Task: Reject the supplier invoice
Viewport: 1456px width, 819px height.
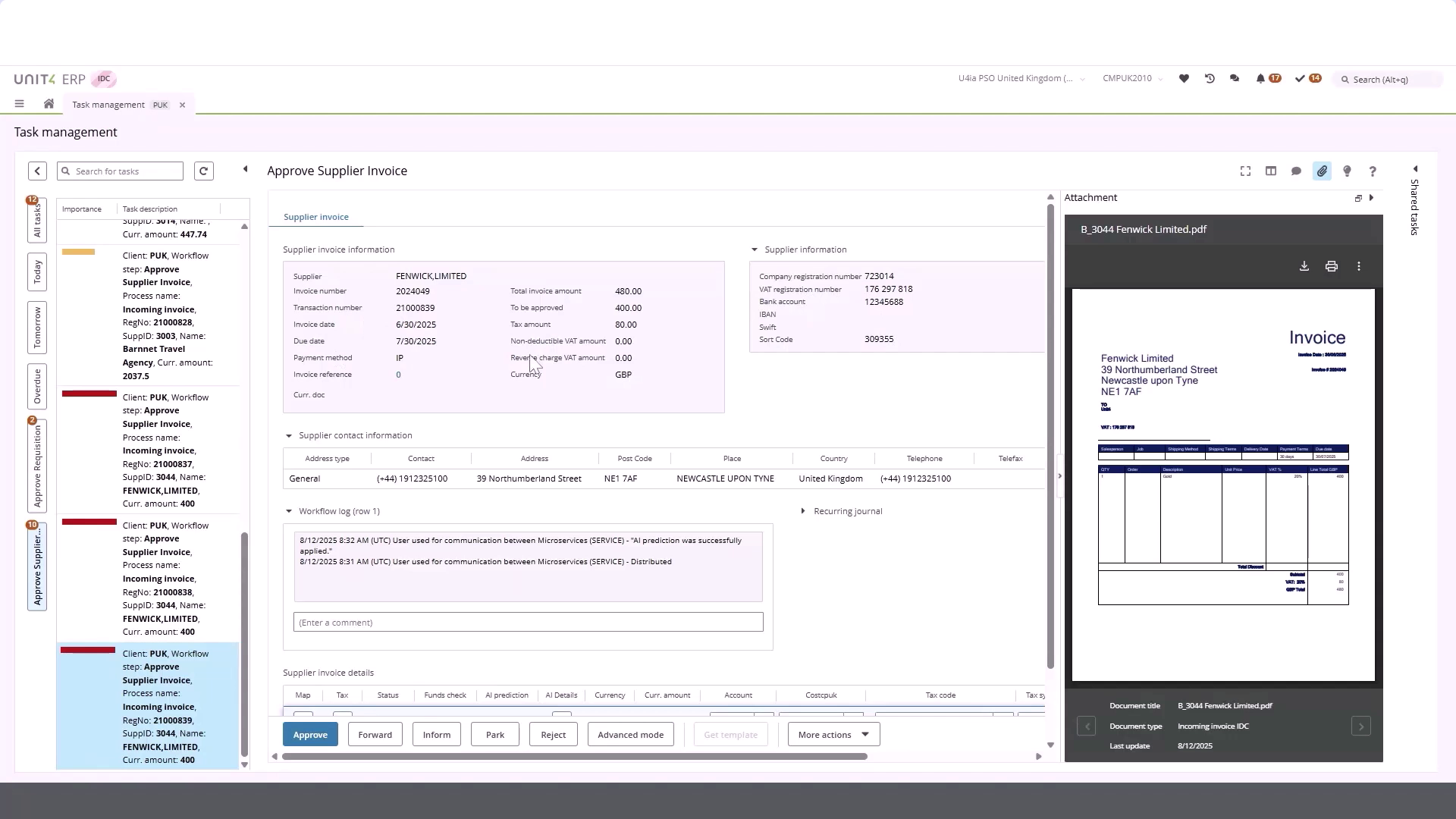Action: pos(553,734)
